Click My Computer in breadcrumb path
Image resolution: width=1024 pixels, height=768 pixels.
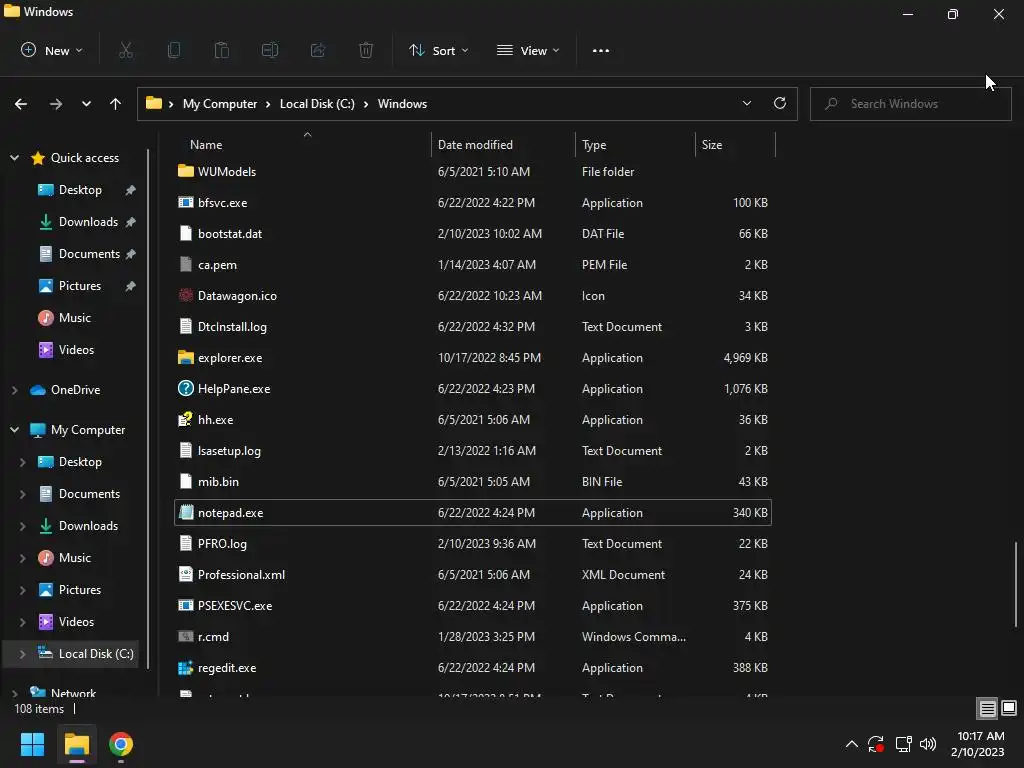coord(219,104)
